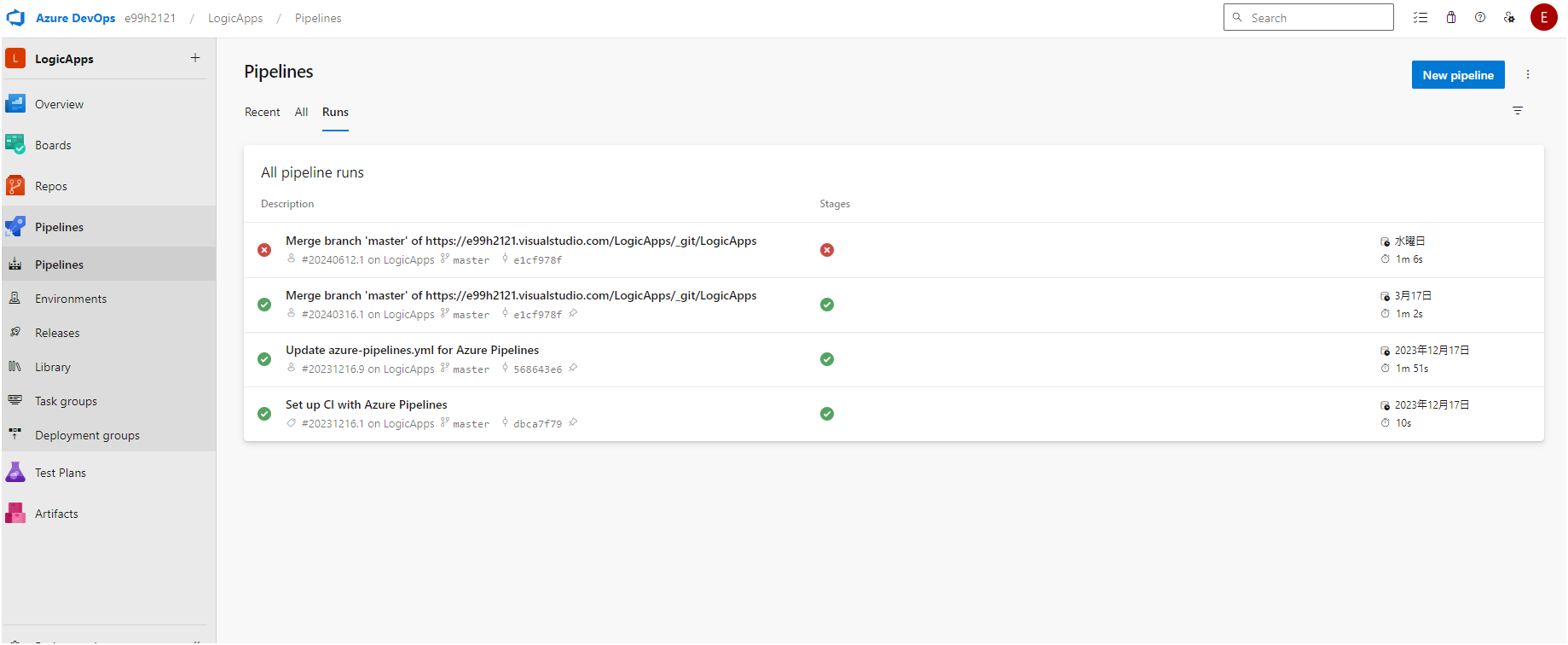Click the master branch label of run #20231216.1
This screenshot has height=645, width=1568.
471,424
